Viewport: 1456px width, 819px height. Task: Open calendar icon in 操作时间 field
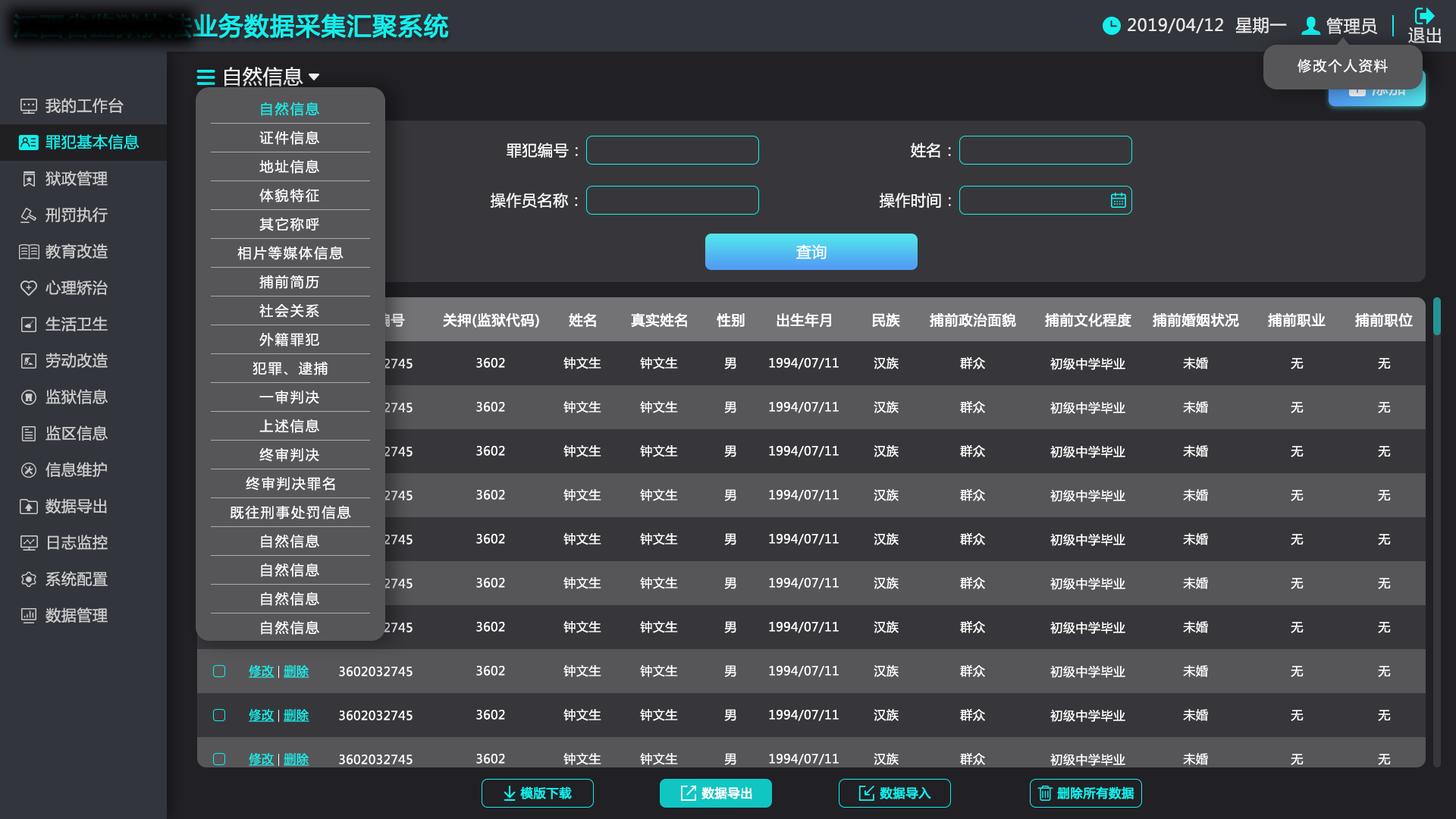pos(1118,201)
